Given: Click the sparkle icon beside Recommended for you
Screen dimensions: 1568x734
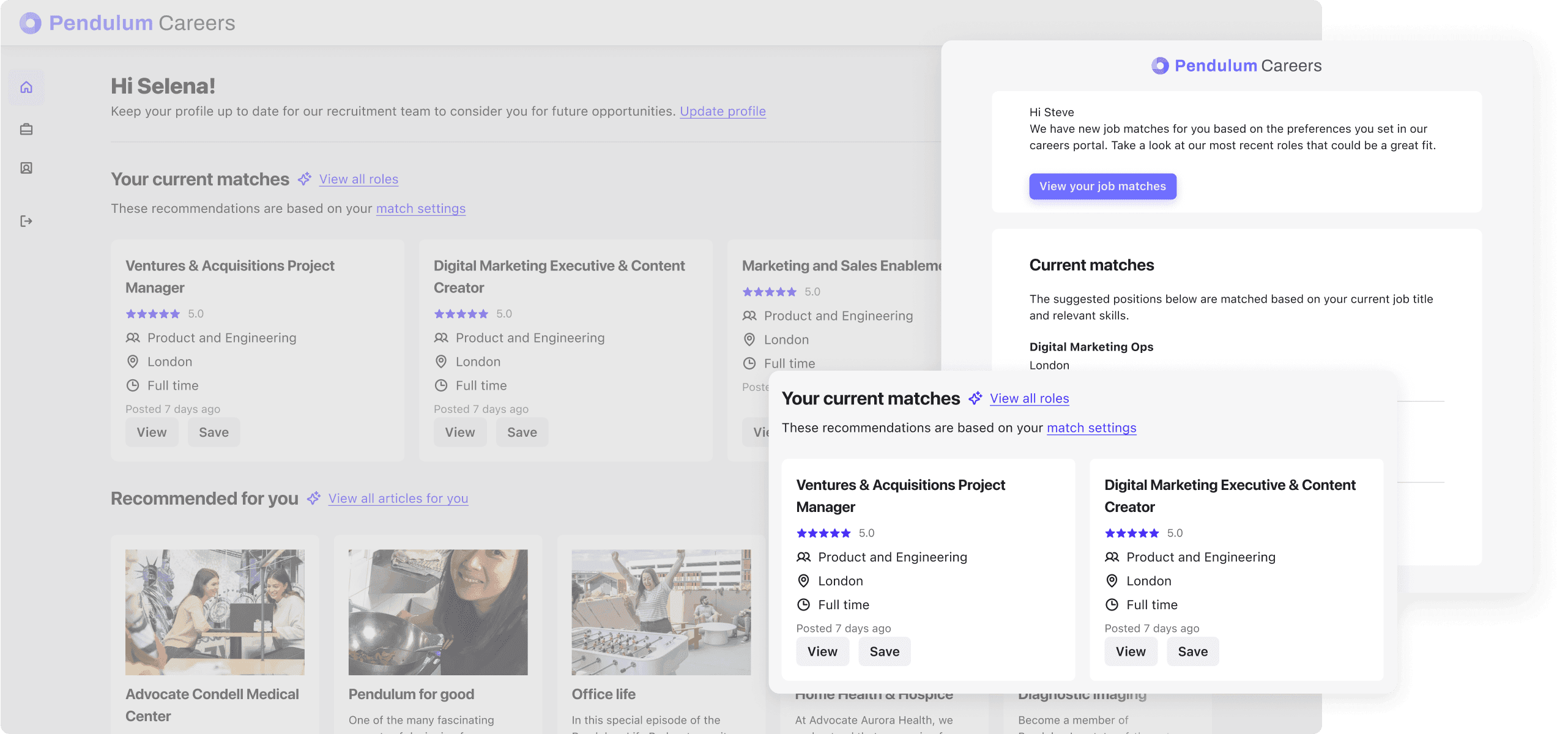Looking at the screenshot, I should pyautogui.click(x=314, y=499).
